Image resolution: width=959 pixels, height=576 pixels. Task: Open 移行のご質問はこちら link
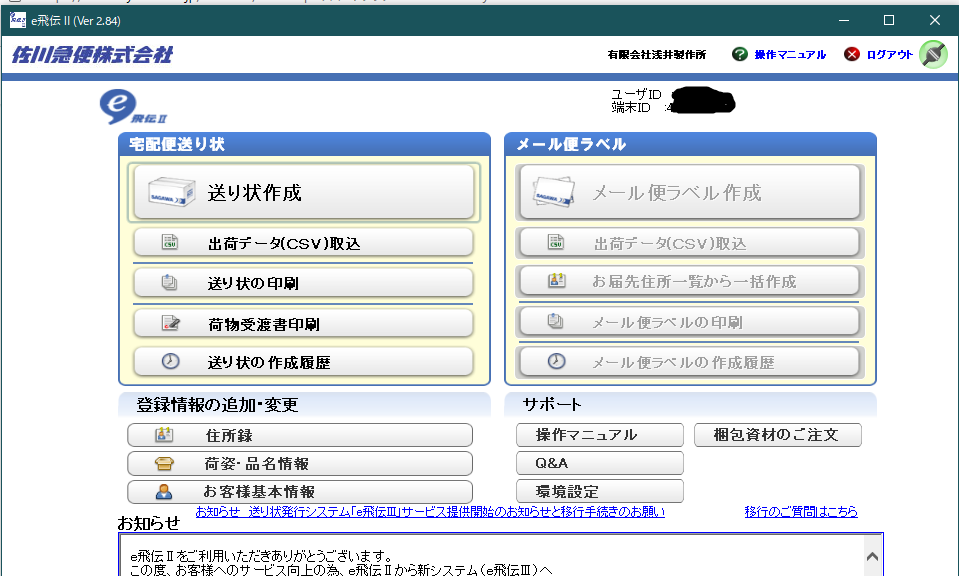click(801, 511)
